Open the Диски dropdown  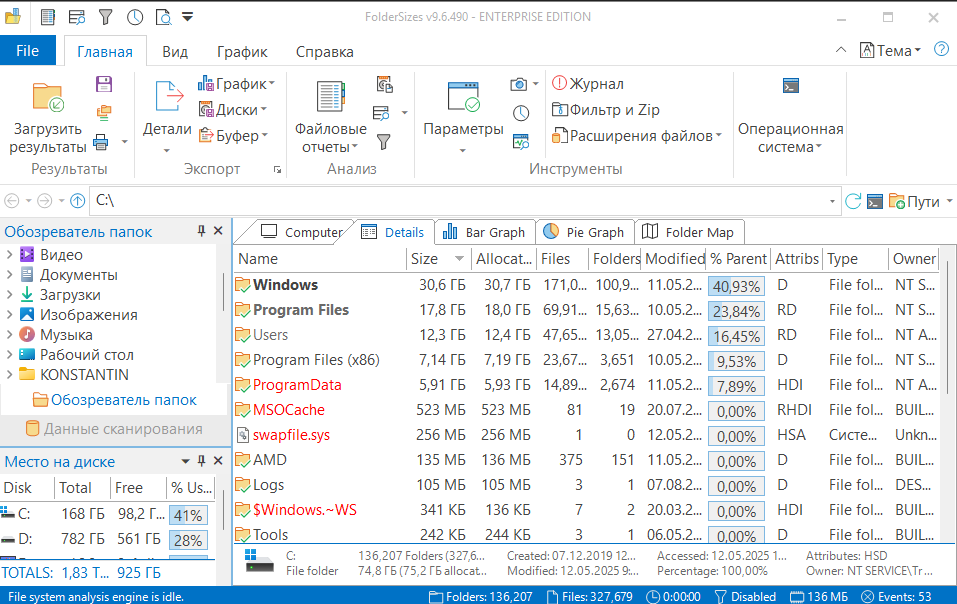click(233, 110)
